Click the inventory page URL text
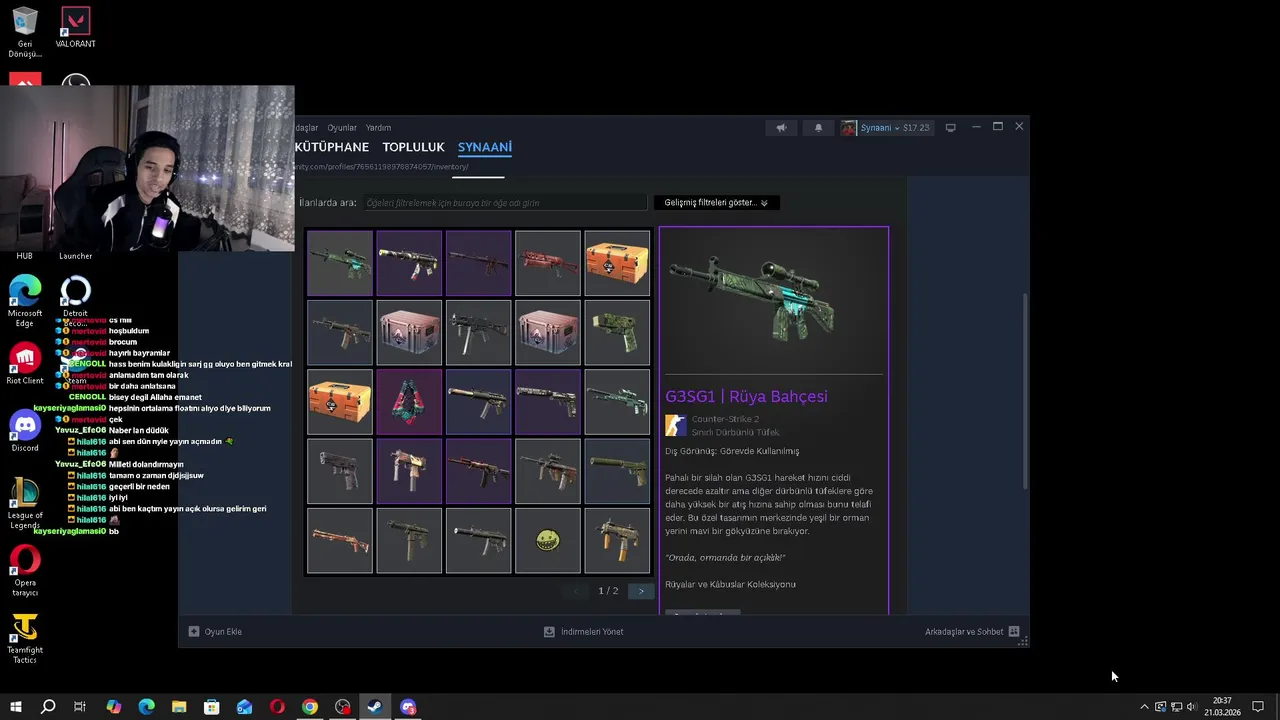Viewport: 1280px width, 720px height. click(x=381, y=167)
